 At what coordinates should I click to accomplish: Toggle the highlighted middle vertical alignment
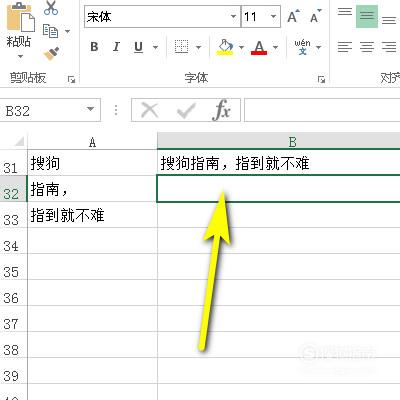point(367,16)
